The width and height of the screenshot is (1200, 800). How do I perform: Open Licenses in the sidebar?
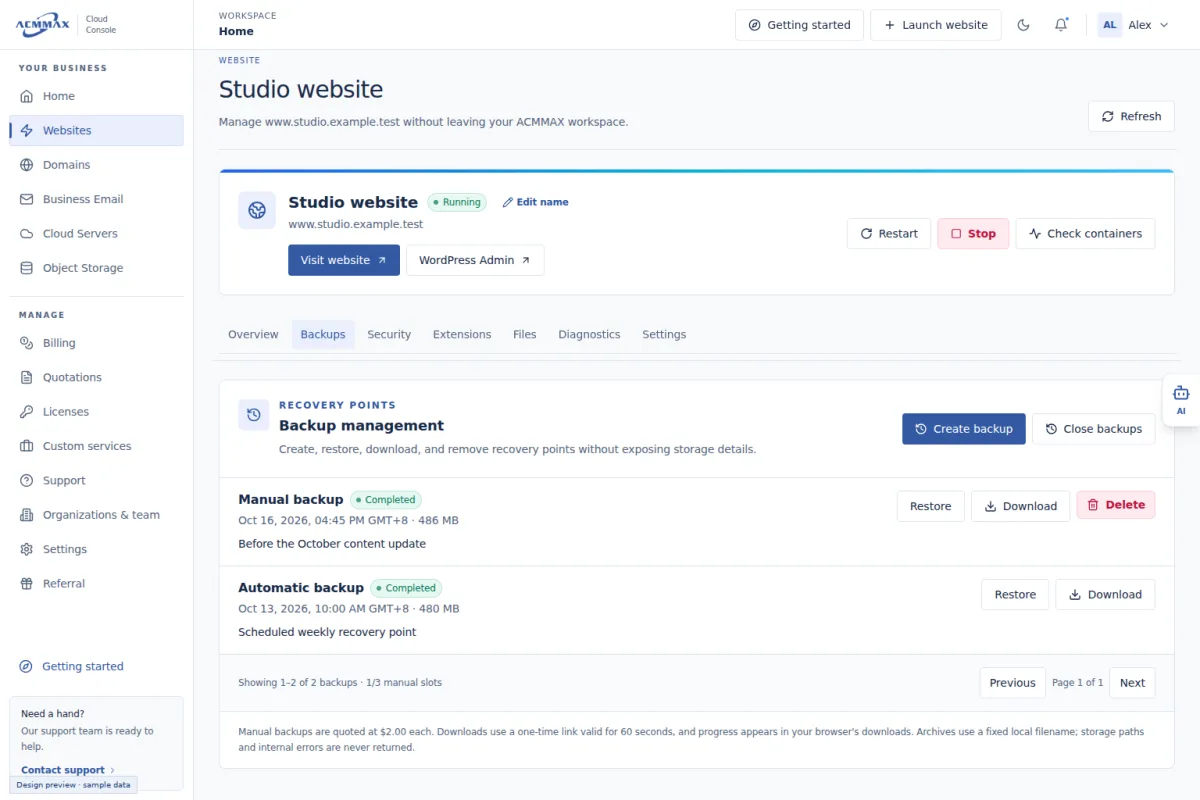click(96, 412)
